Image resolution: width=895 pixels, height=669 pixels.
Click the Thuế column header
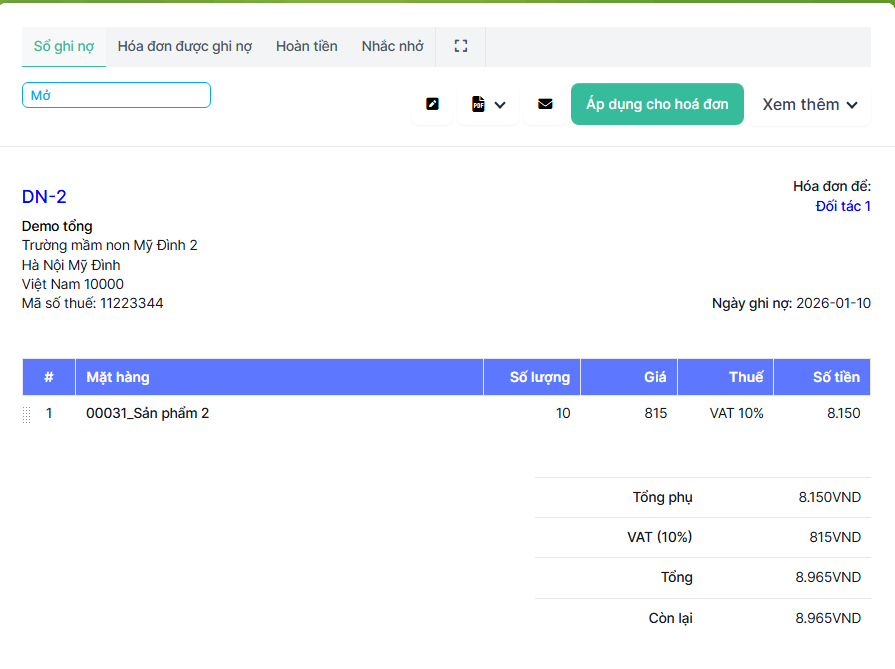coord(746,377)
